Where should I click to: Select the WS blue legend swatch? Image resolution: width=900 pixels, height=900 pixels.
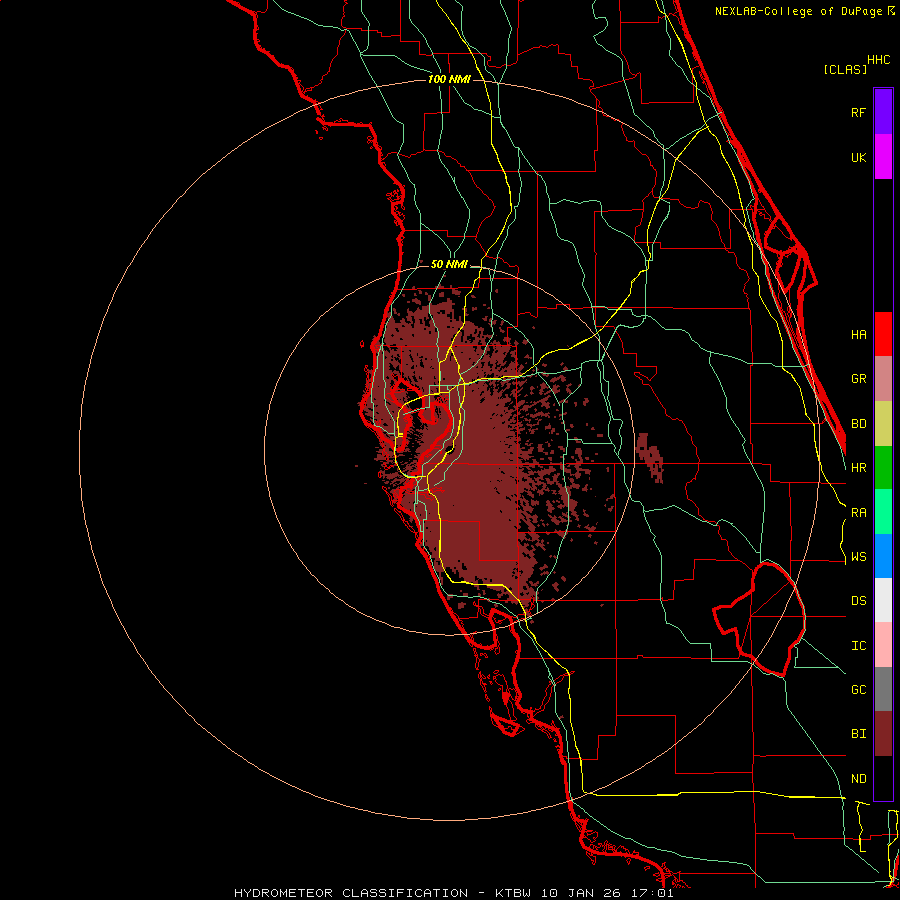click(x=883, y=556)
